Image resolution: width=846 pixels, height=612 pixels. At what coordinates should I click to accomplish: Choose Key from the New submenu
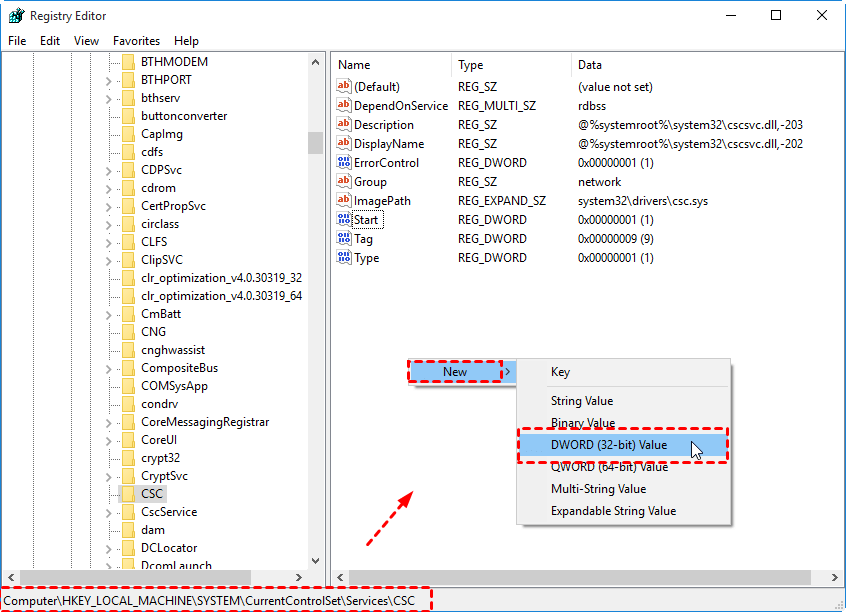click(x=623, y=372)
